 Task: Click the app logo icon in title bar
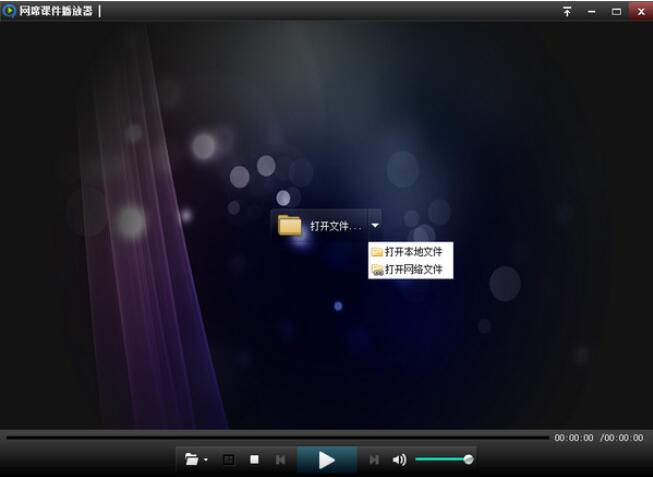(x=10, y=11)
